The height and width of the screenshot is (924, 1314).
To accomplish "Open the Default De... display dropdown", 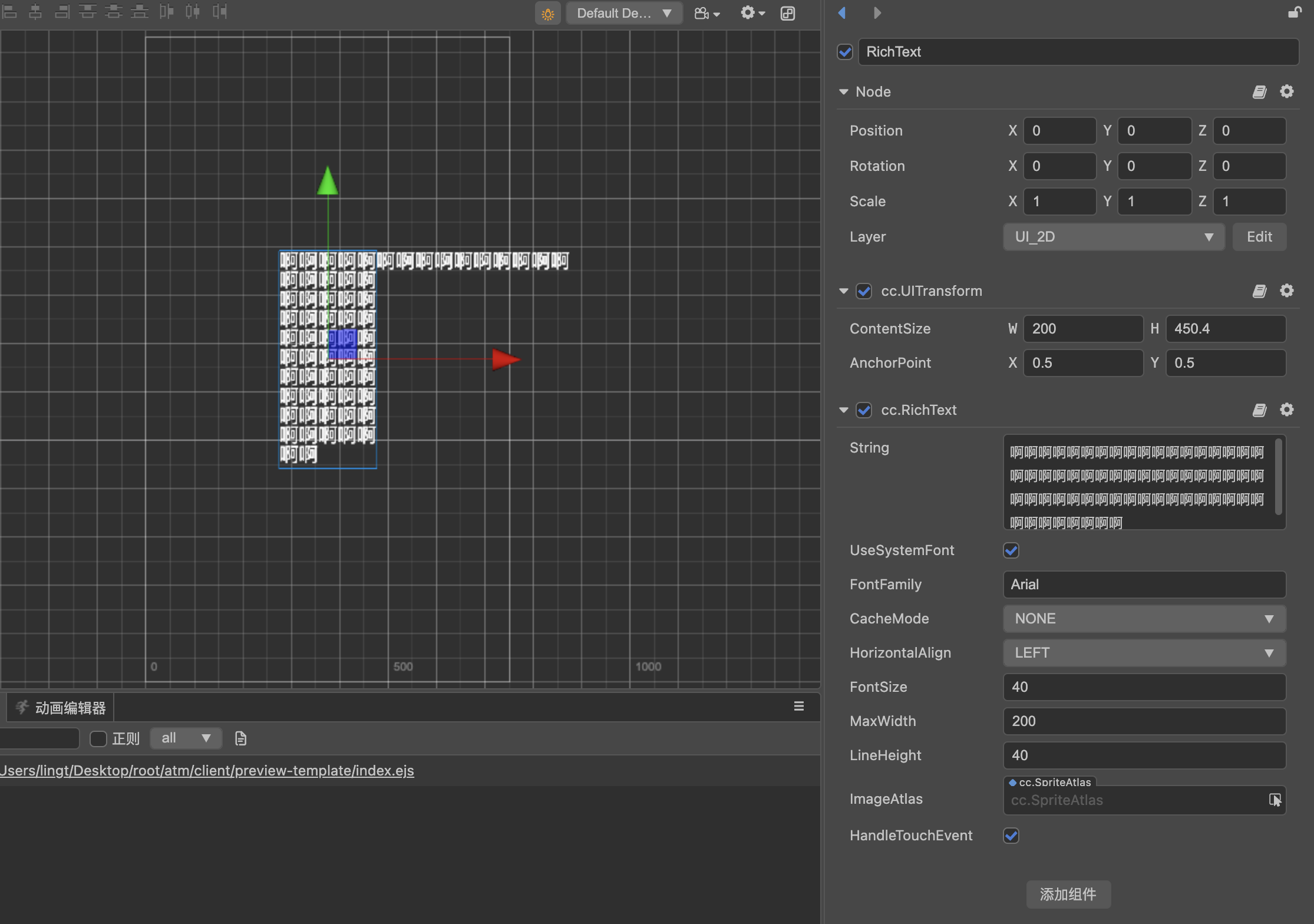I will [623, 13].
